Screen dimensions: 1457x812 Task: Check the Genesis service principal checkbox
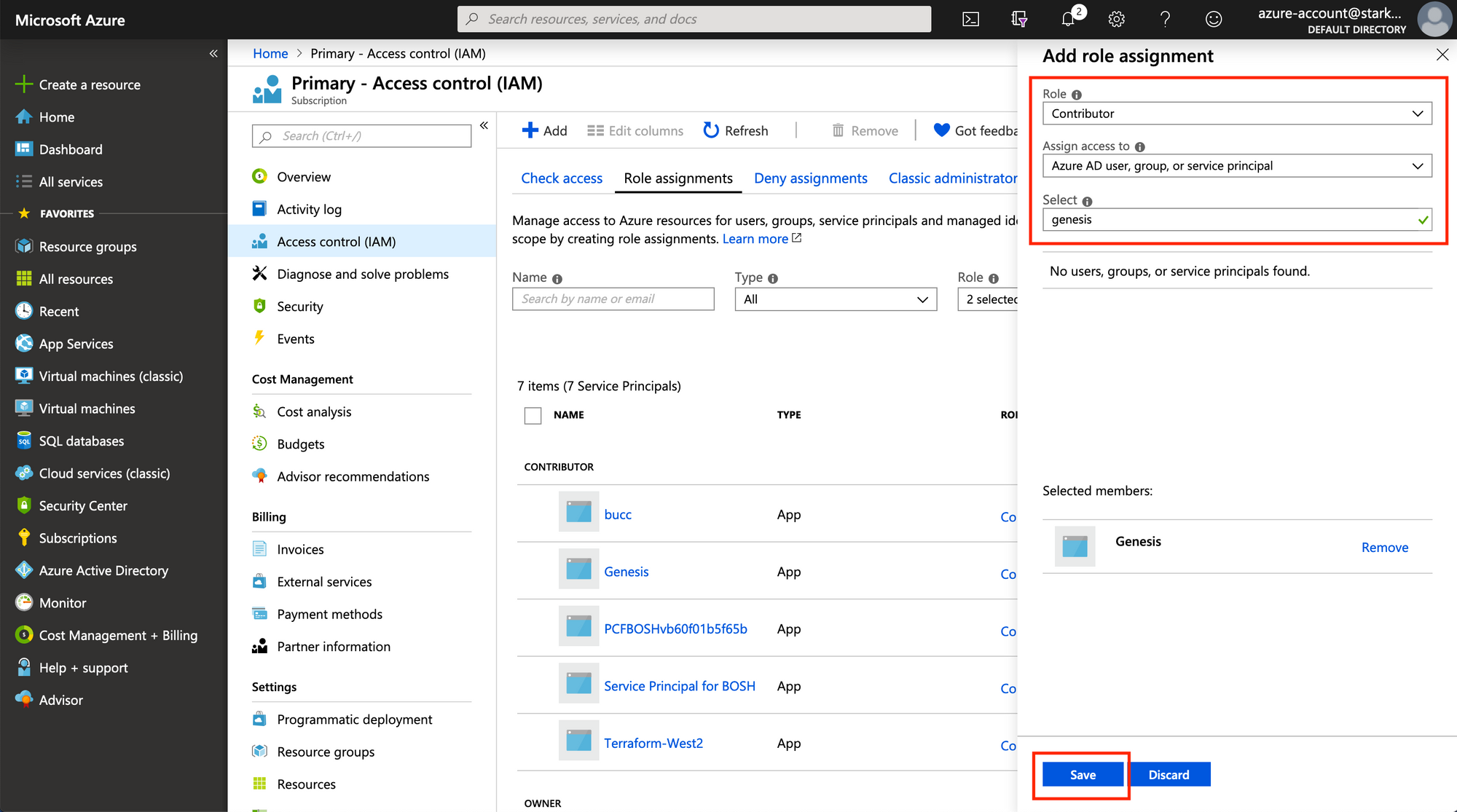[532, 571]
